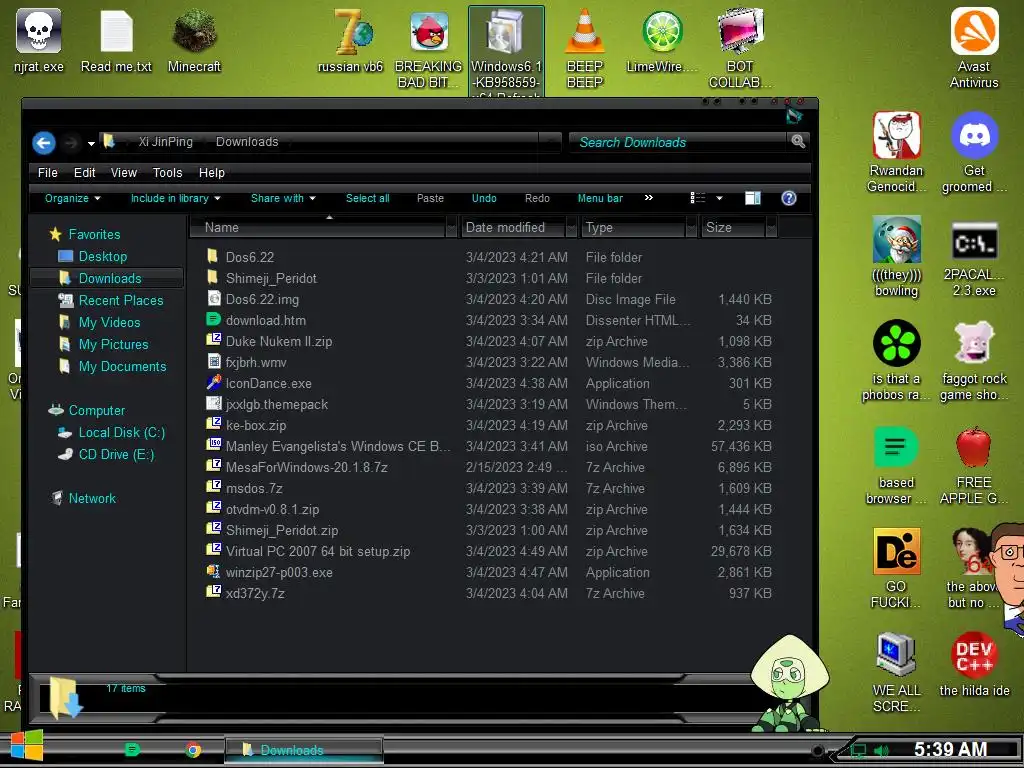Launch the green ICQ flower desktop icon
This screenshot has height=768, width=1024.
click(896, 361)
